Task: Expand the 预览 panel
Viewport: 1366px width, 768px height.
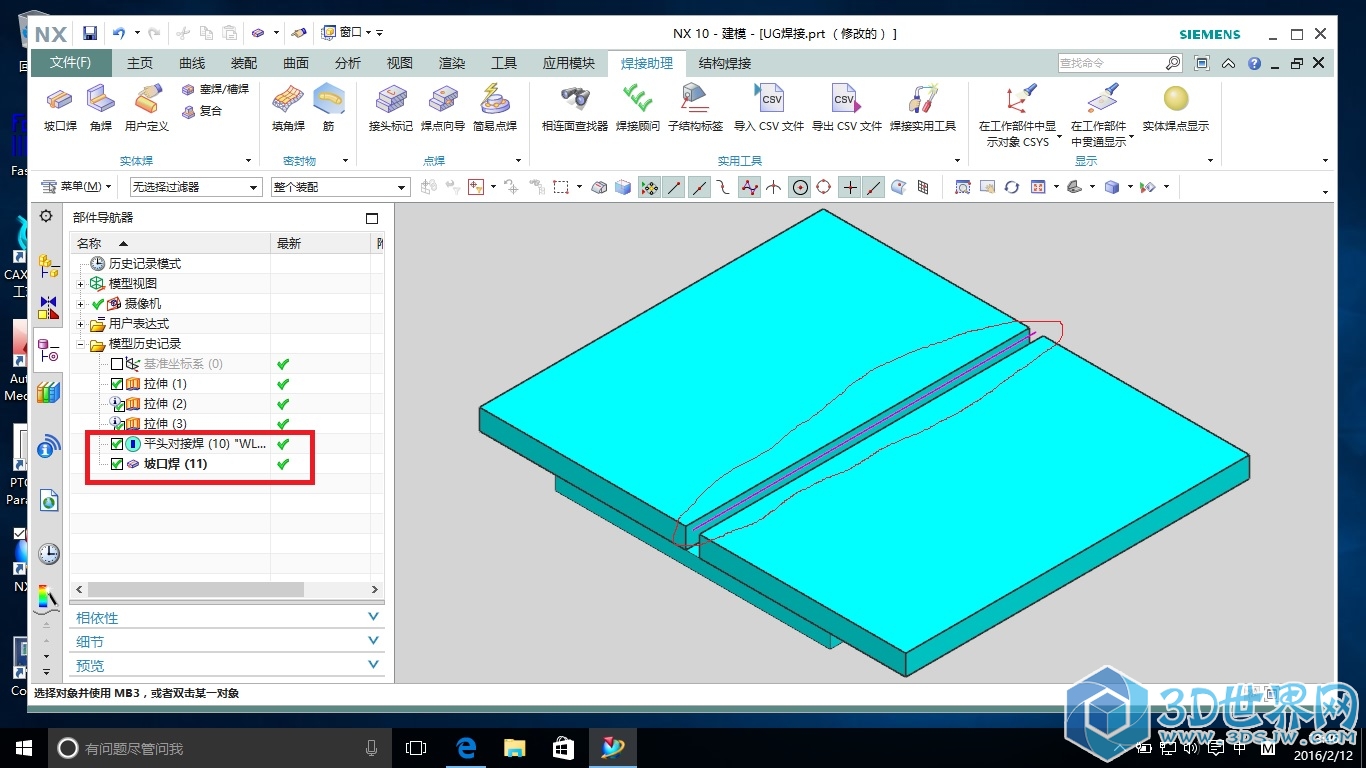Action: [228, 665]
